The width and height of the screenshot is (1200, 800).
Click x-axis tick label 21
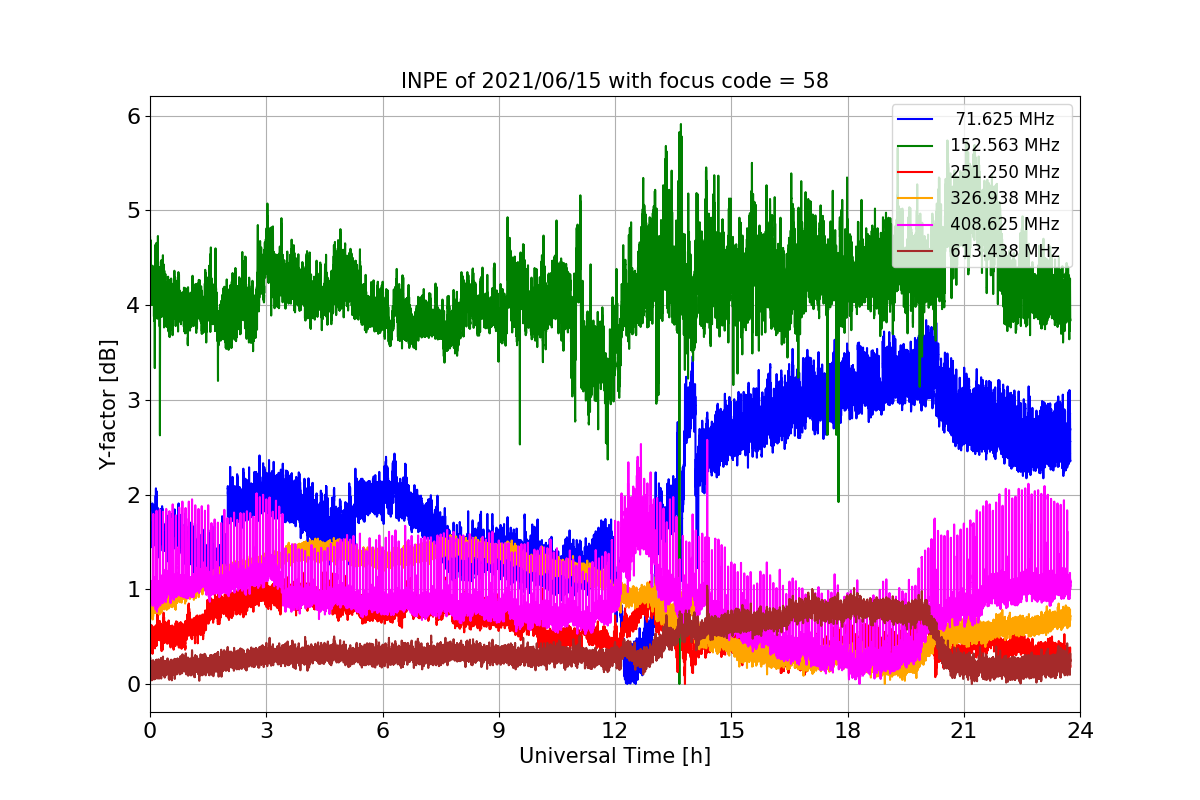(964, 731)
